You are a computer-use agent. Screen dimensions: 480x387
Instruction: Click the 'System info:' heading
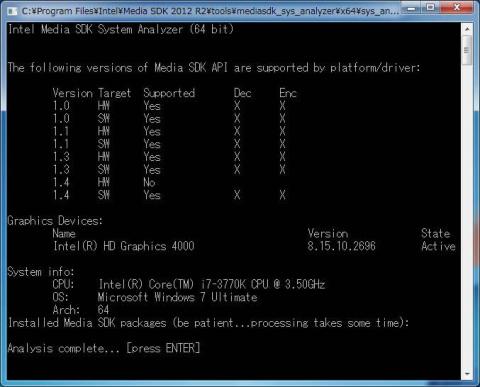[x=41, y=272]
